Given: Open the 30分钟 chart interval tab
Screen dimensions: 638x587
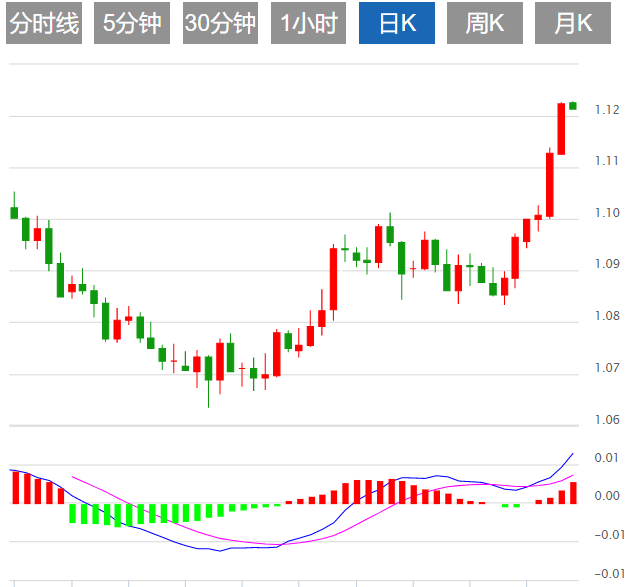Looking at the screenshot, I should tap(220, 23).
